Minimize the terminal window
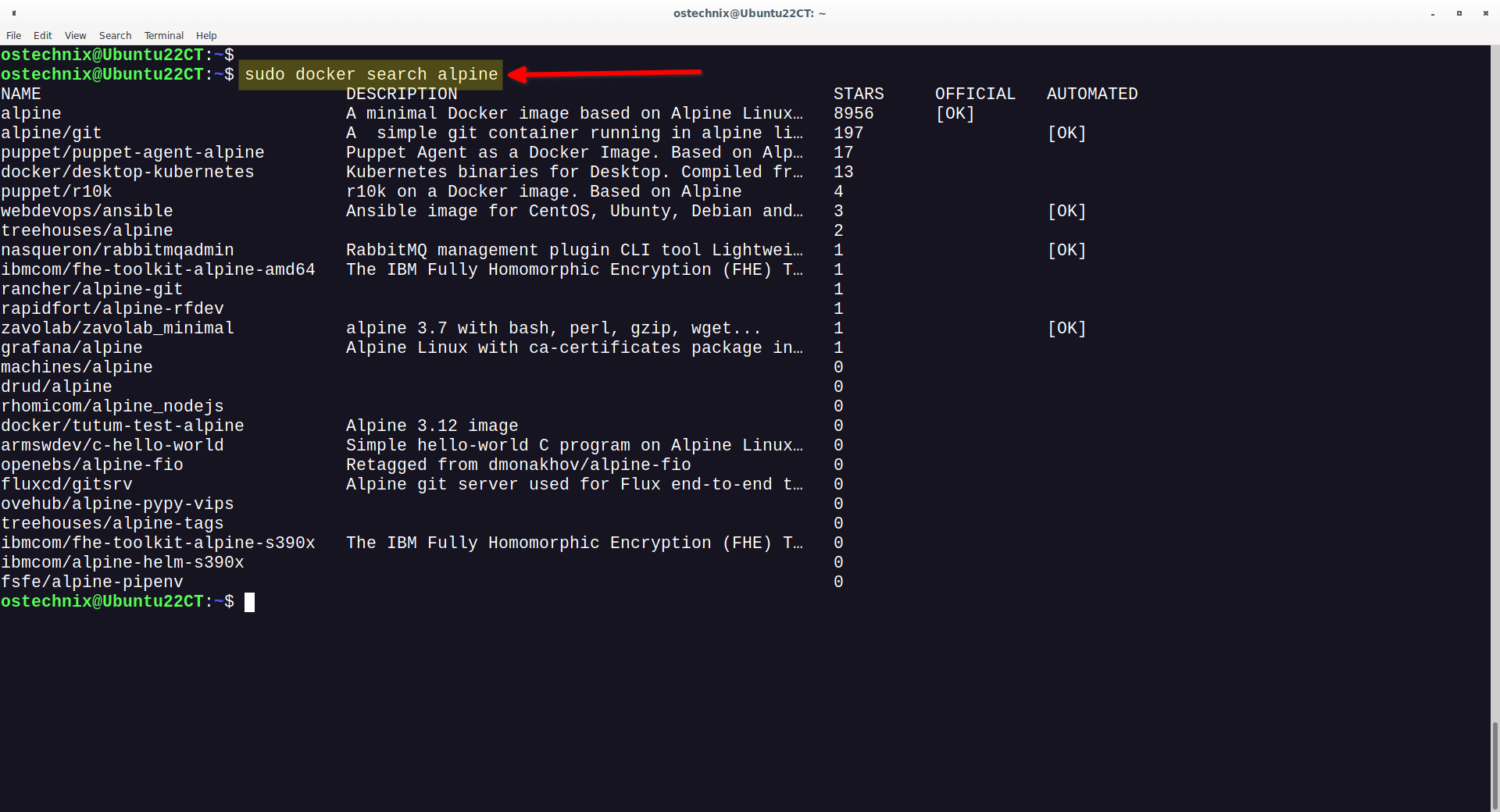1500x812 pixels. (1433, 13)
